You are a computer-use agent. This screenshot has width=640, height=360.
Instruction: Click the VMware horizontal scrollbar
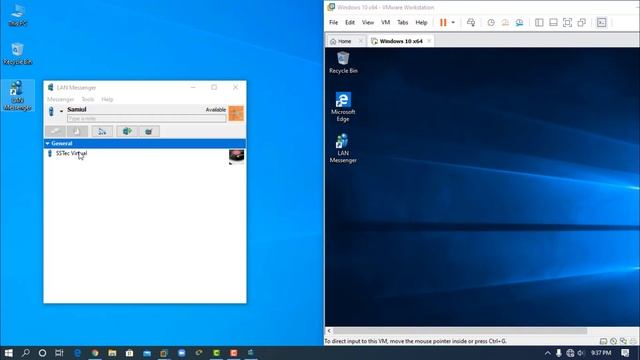click(x=460, y=331)
